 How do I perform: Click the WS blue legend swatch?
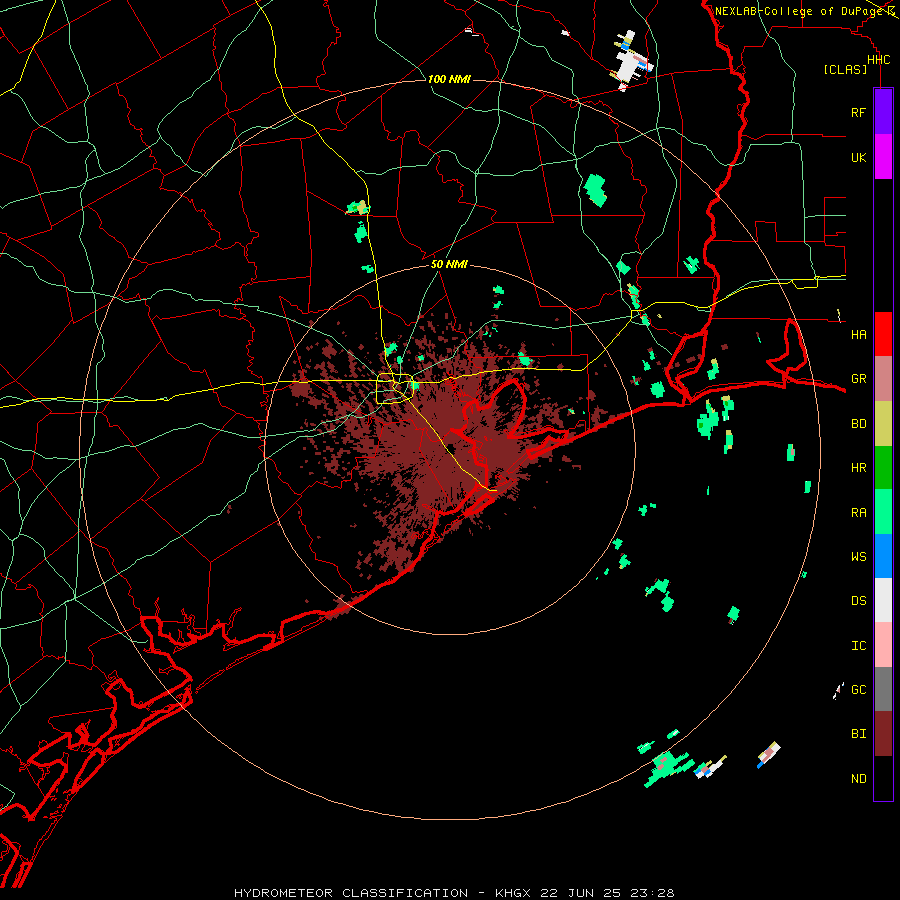click(x=883, y=556)
